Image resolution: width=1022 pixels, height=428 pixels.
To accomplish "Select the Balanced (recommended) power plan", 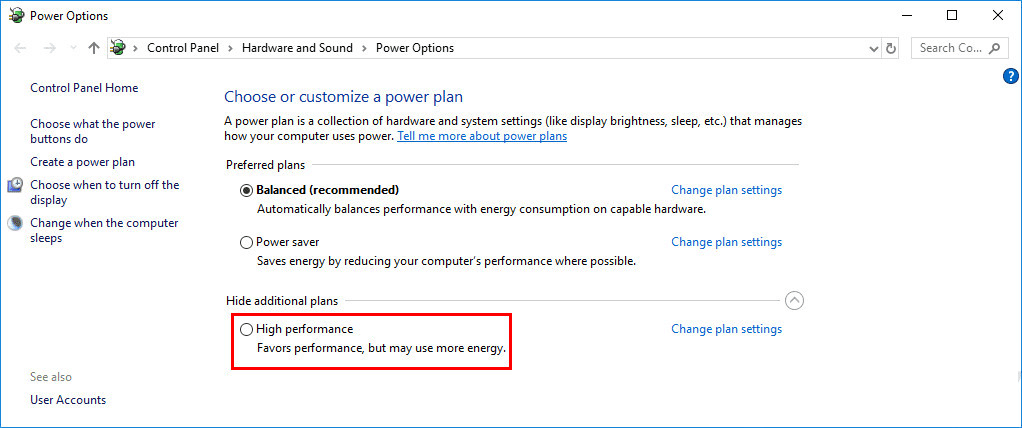I will (247, 190).
